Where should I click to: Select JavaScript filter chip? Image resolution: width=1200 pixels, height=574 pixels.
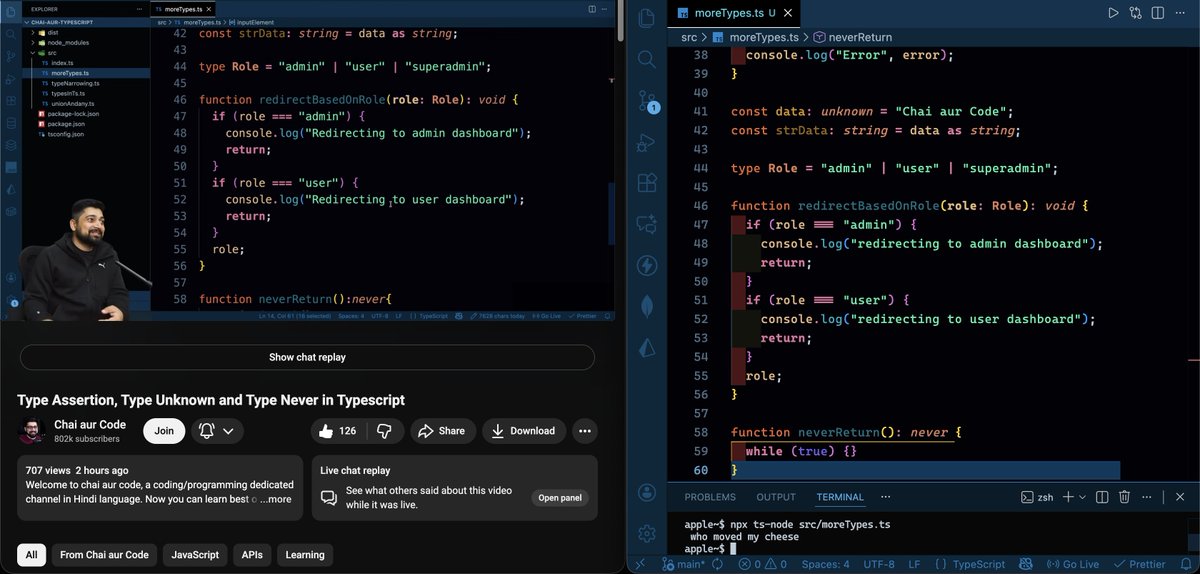point(195,555)
